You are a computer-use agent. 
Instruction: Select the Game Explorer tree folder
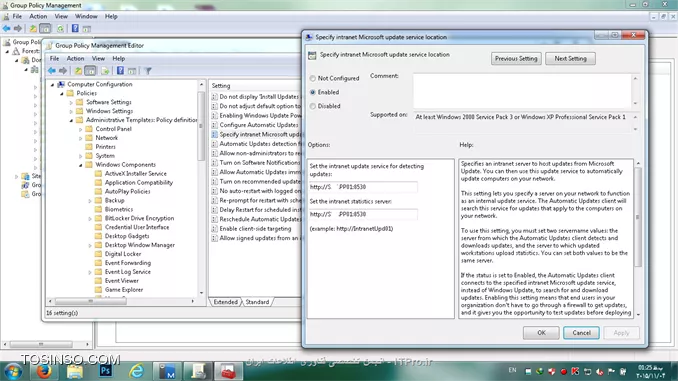coord(124,290)
